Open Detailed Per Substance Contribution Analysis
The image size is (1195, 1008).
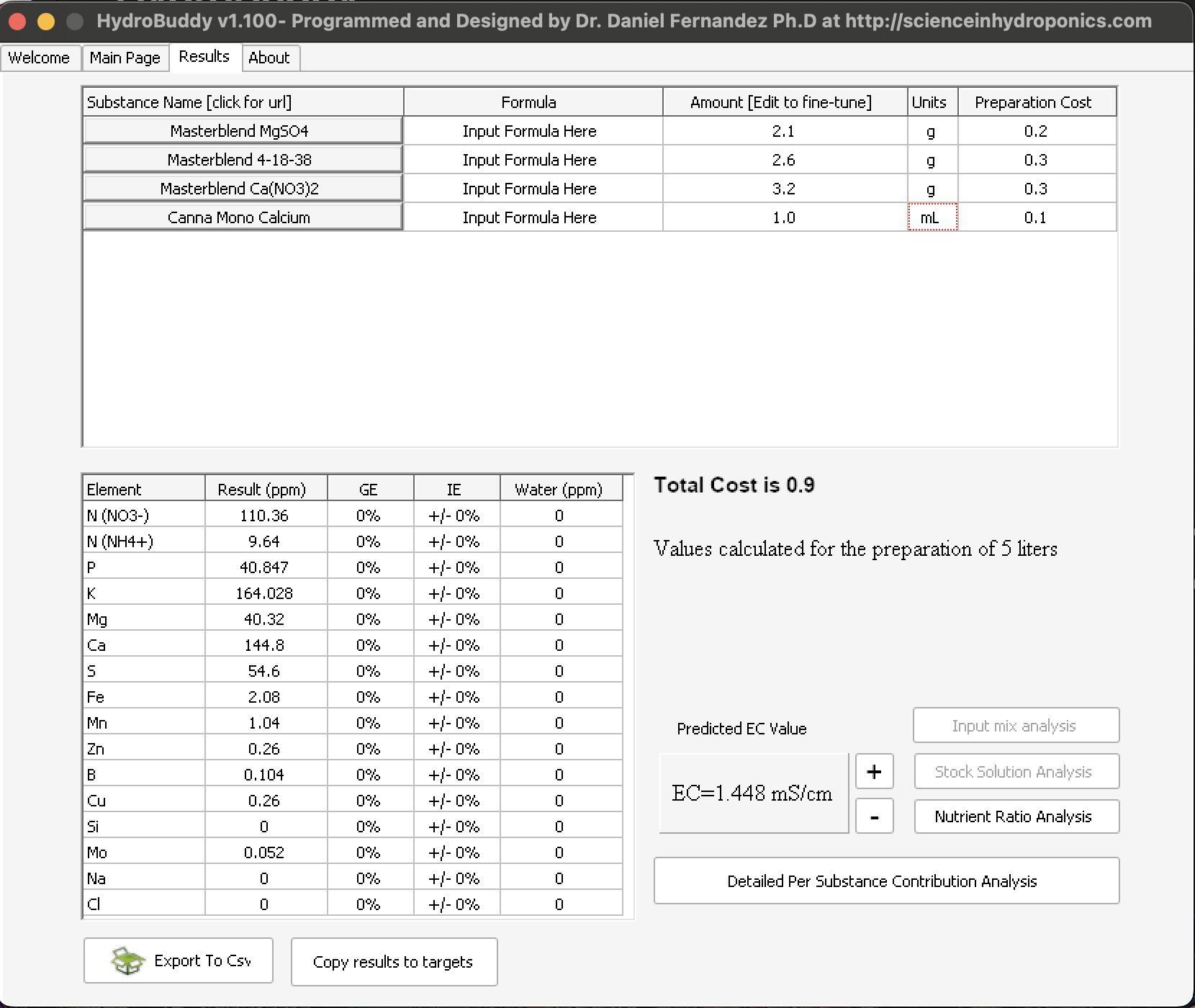(x=886, y=881)
